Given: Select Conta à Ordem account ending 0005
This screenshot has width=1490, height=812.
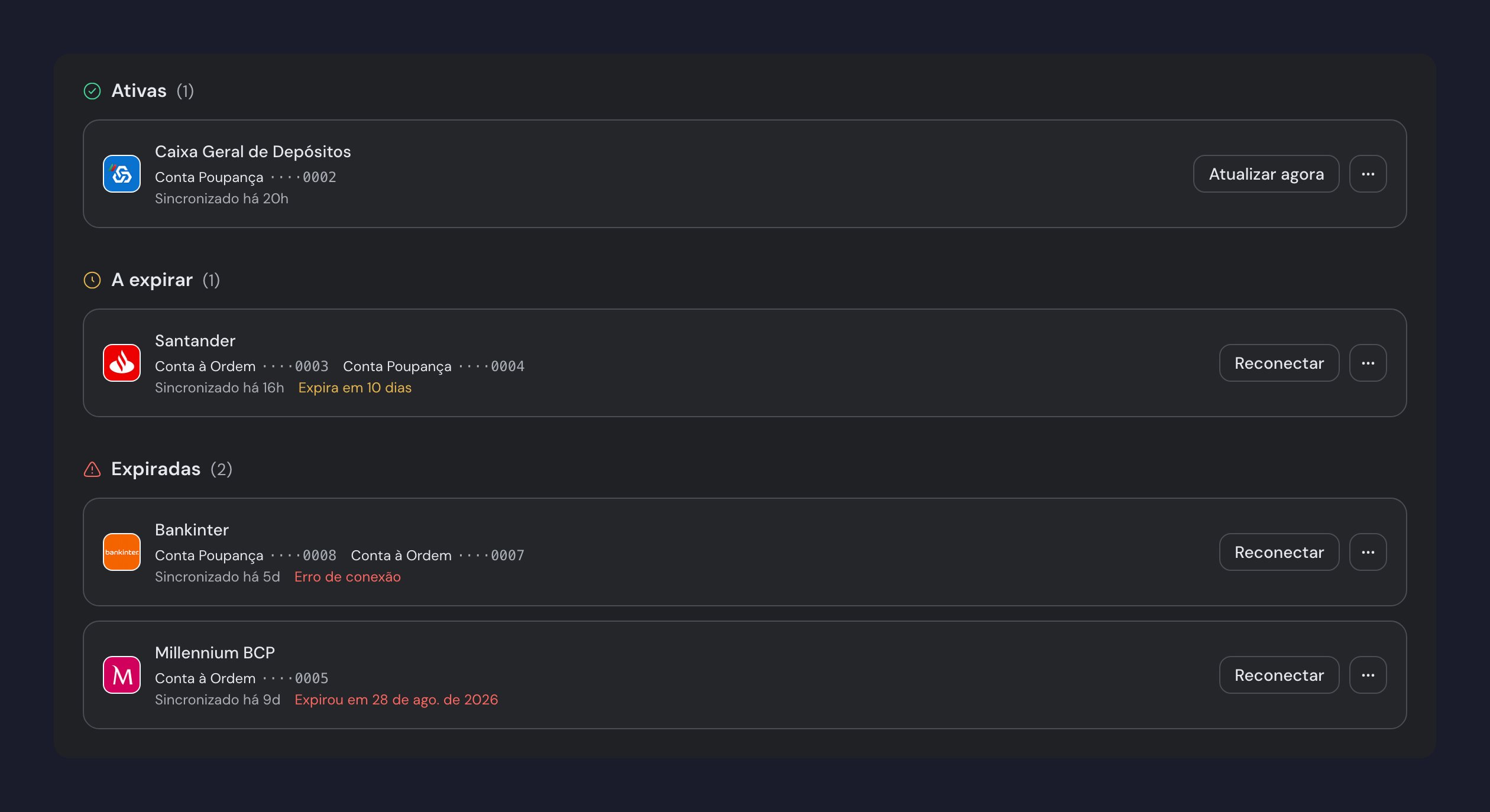Looking at the screenshot, I should coord(242,678).
